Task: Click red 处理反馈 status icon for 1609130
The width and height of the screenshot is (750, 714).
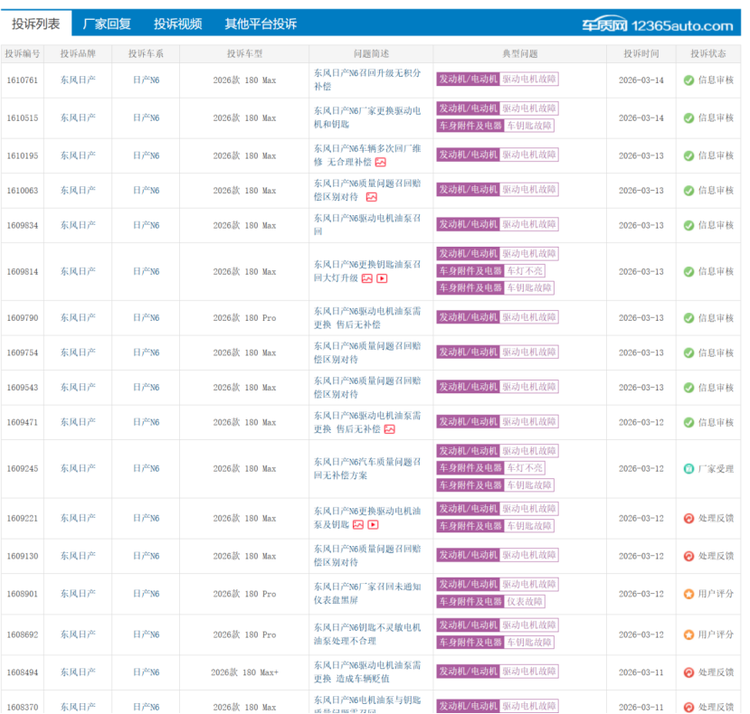Action: click(x=688, y=556)
